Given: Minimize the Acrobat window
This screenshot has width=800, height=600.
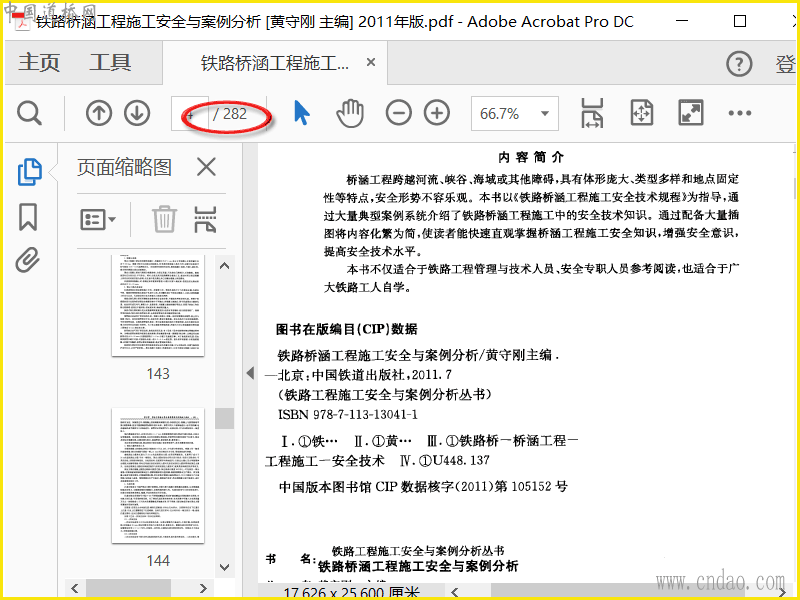Looking at the screenshot, I should tap(682, 21).
